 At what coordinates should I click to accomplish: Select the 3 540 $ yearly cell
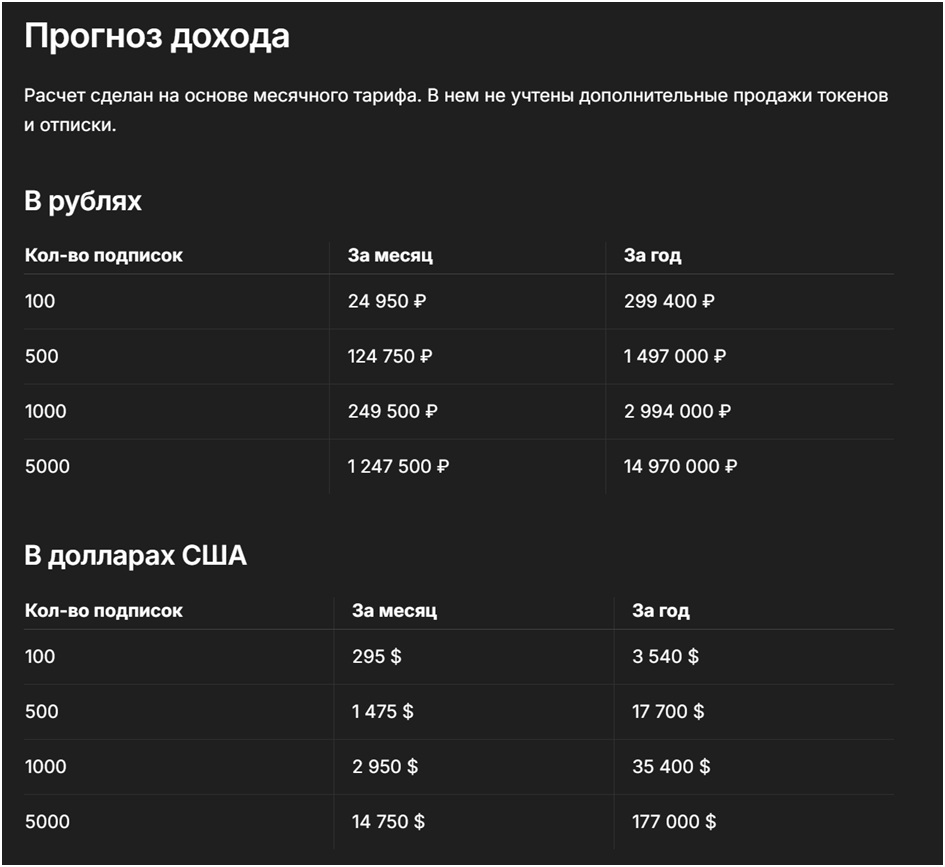(665, 656)
